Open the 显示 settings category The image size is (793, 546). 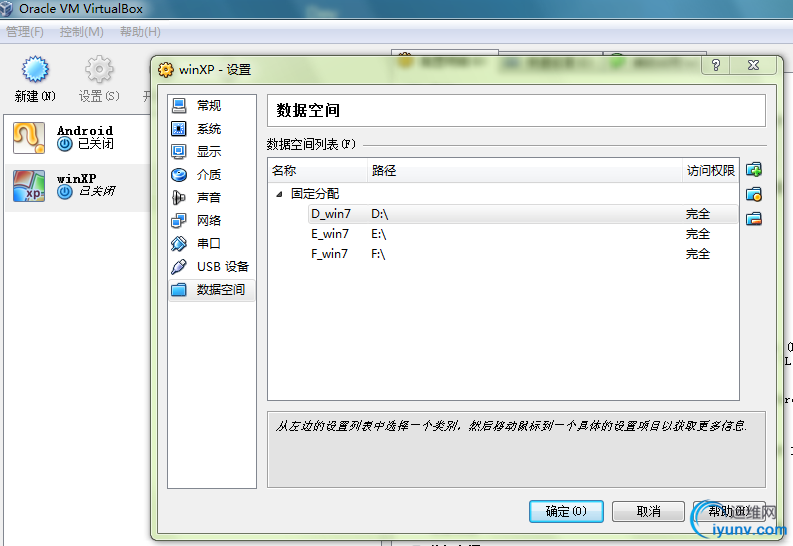[211, 151]
